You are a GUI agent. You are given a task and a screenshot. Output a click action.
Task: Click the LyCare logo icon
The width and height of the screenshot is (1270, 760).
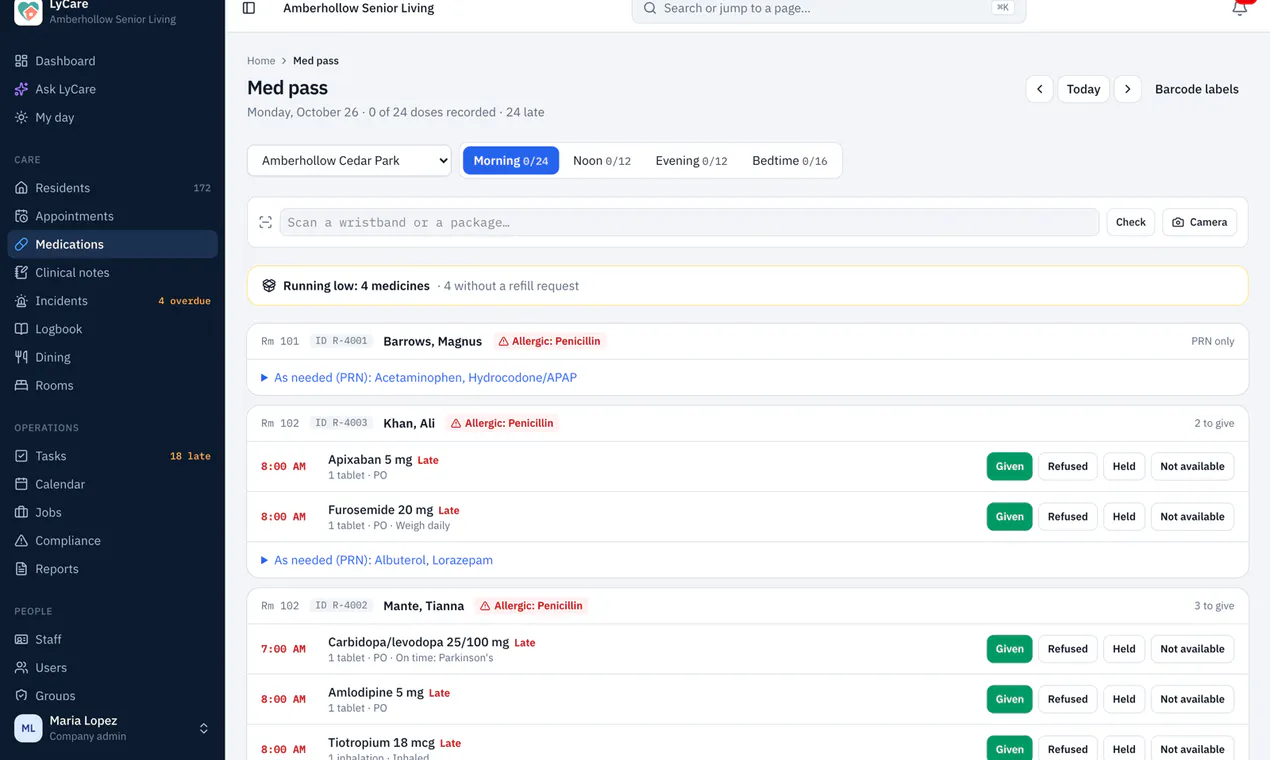[x=28, y=11]
